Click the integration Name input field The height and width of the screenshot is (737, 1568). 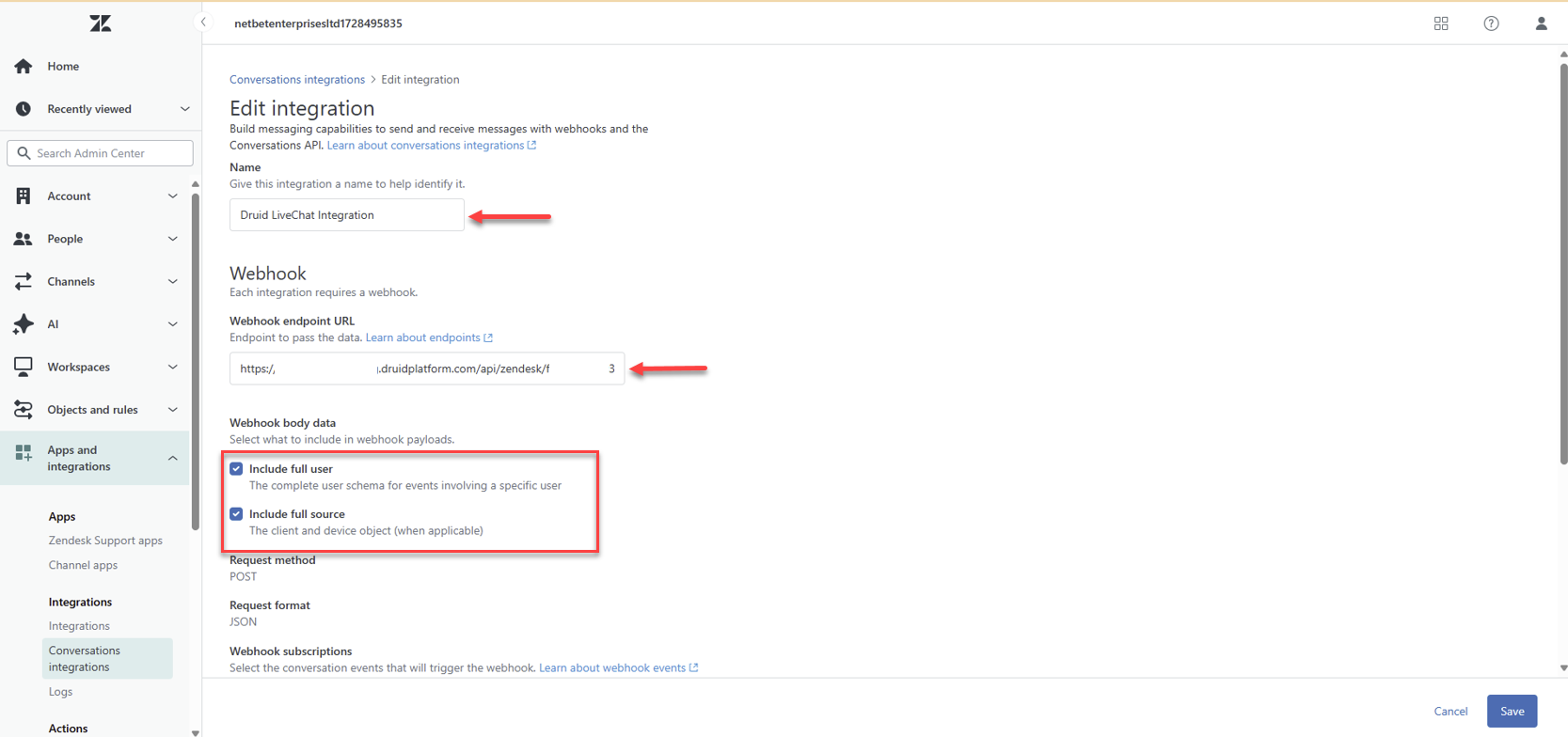click(x=347, y=215)
